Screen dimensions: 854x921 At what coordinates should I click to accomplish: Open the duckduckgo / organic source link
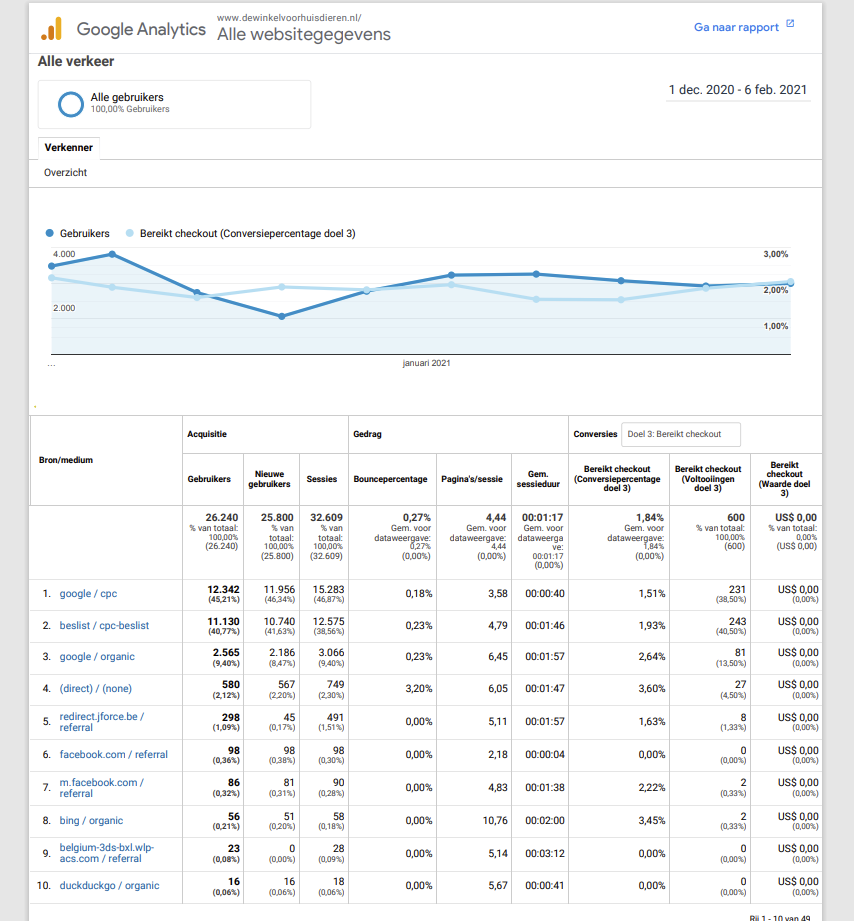(109, 886)
